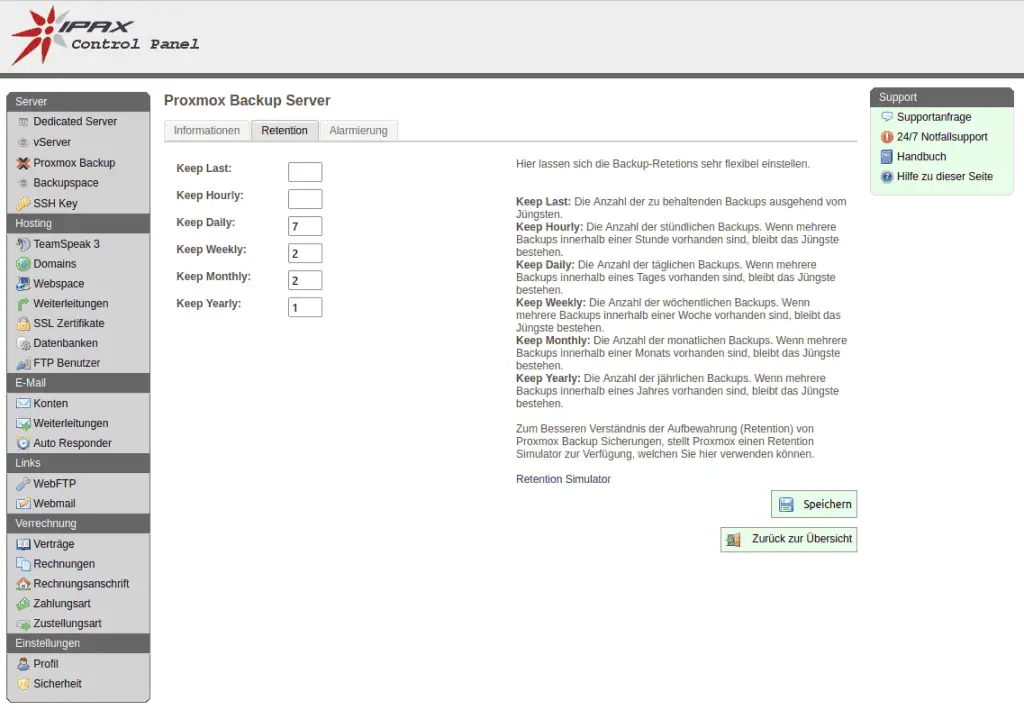Viewport: 1024px width, 710px height.
Task: Open TeamSpeak 3 via its icon
Action: pyautogui.click(x=24, y=244)
